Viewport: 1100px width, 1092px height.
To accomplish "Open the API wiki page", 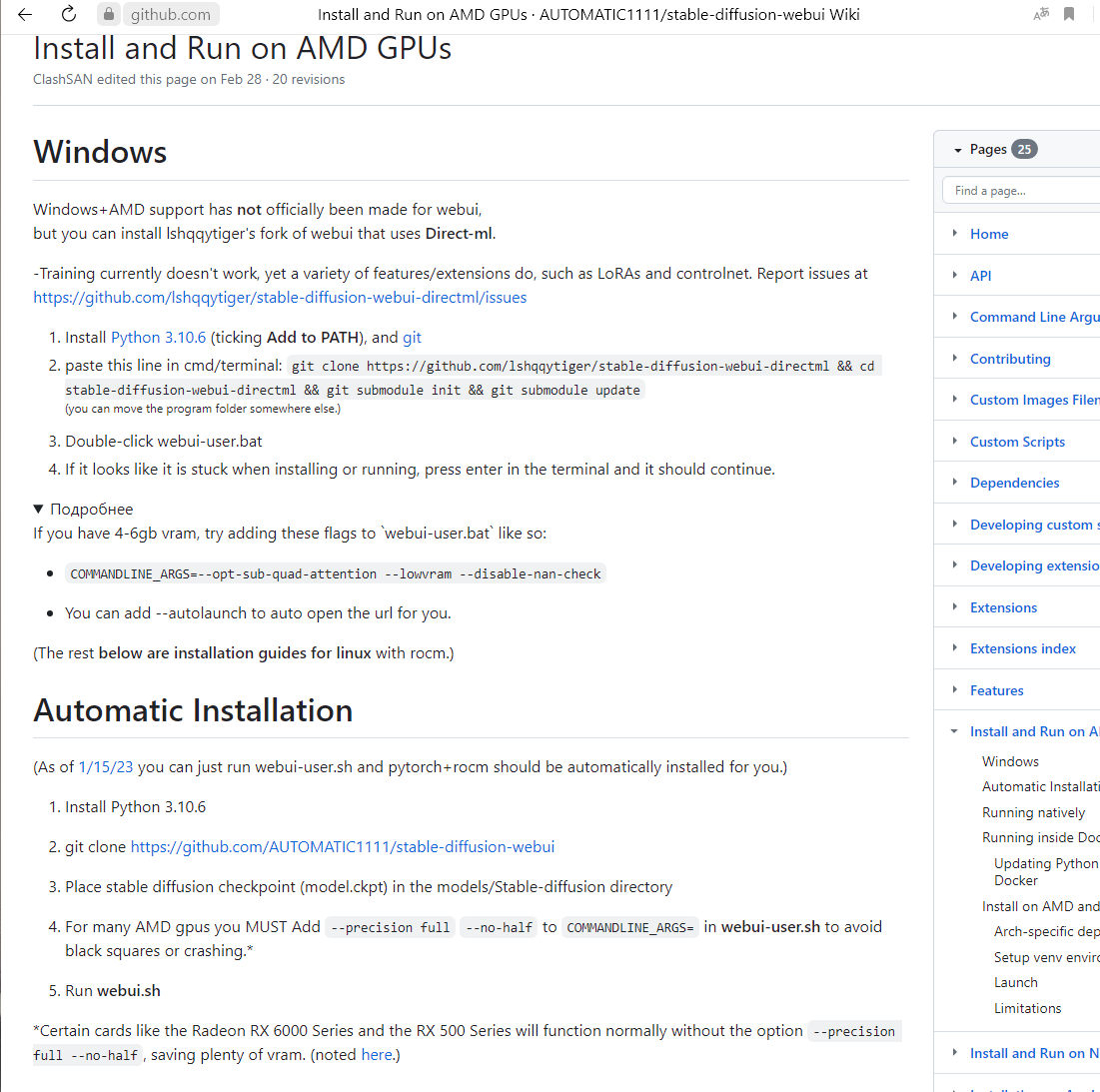I will 981,276.
